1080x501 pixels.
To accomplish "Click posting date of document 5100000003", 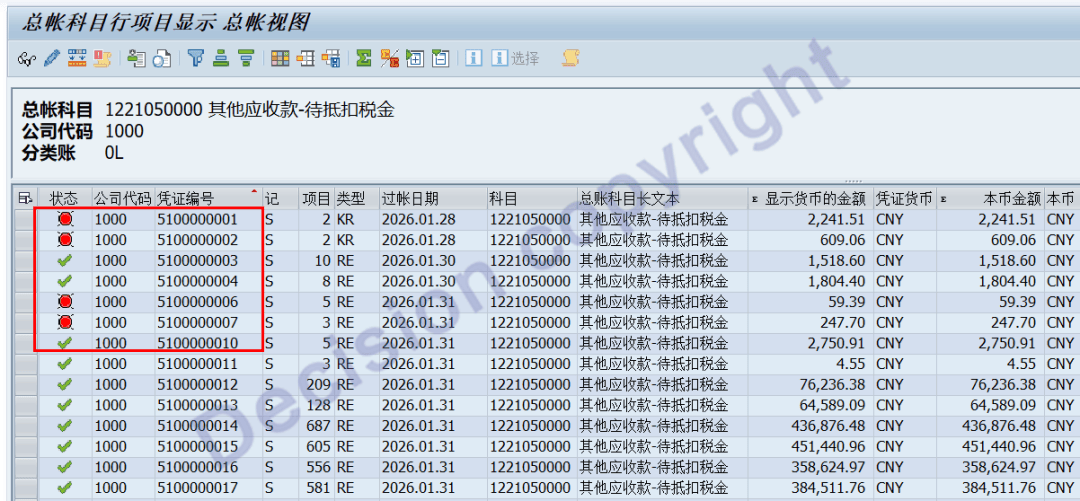I will (419, 260).
